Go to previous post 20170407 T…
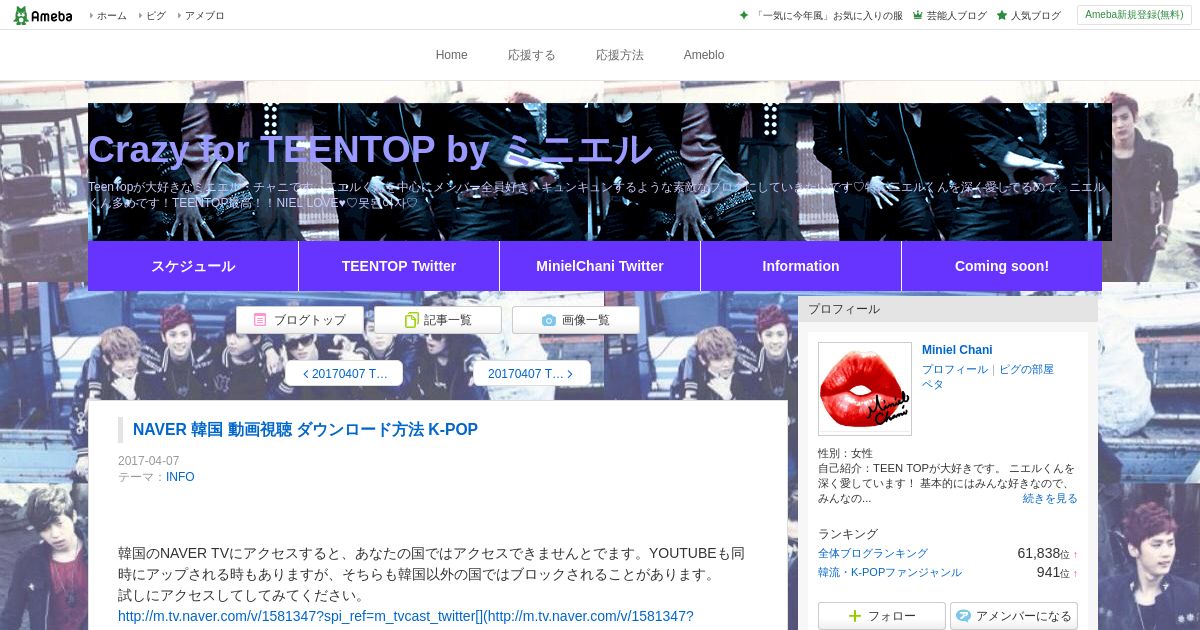 (x=344, y=373)
